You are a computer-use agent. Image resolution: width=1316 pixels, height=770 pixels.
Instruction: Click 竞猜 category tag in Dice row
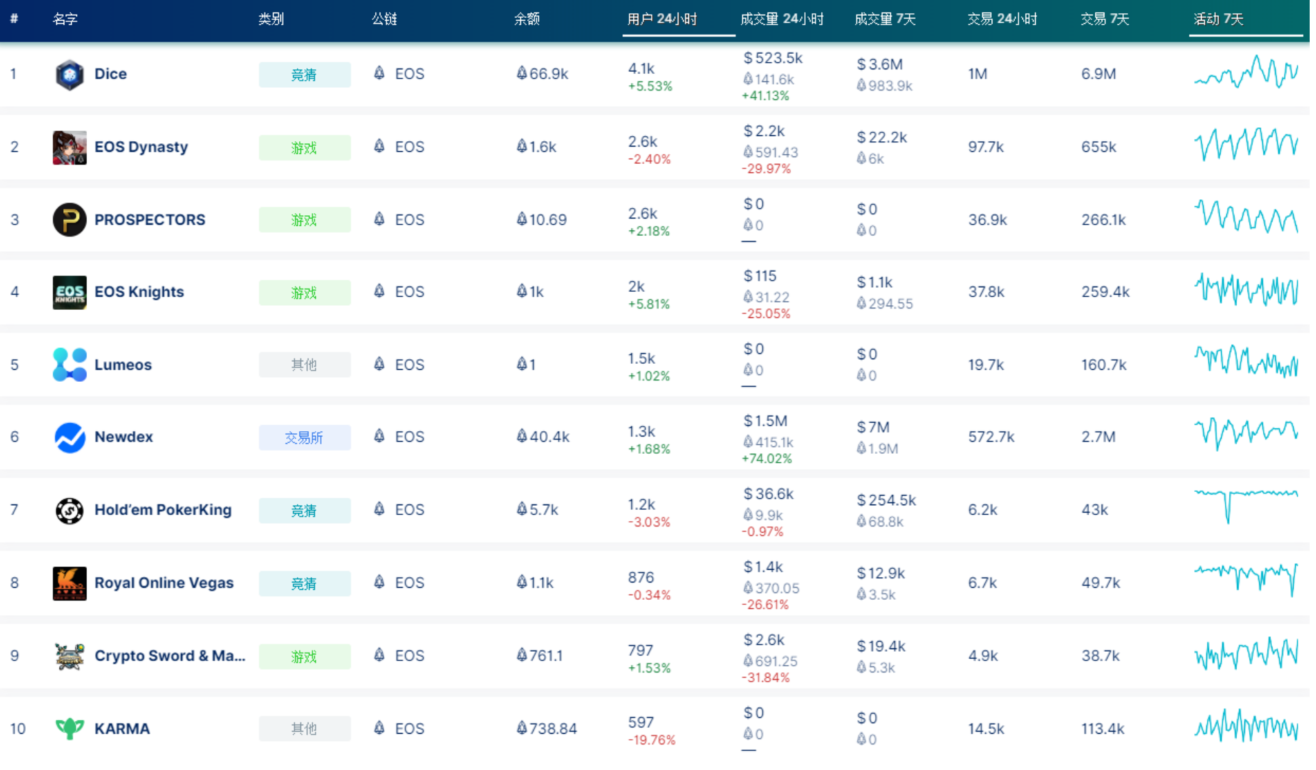pos(305,75)
